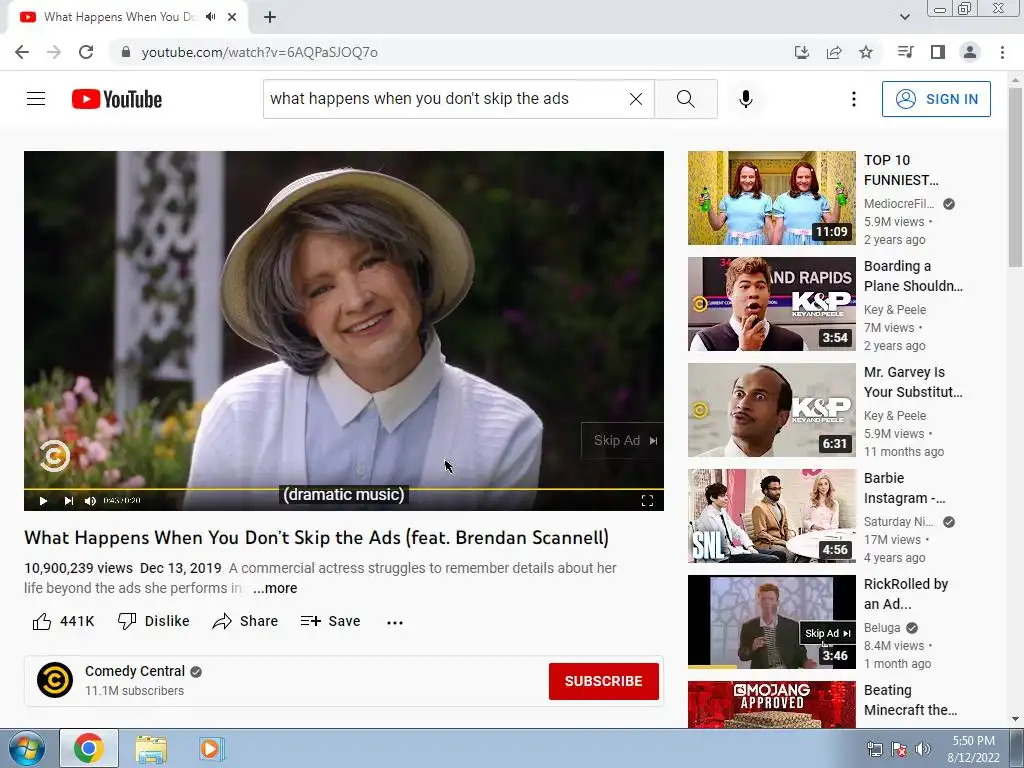Enter full screen mode in the player
This screenshot has height=768, width=1024.
click(647, 501)
